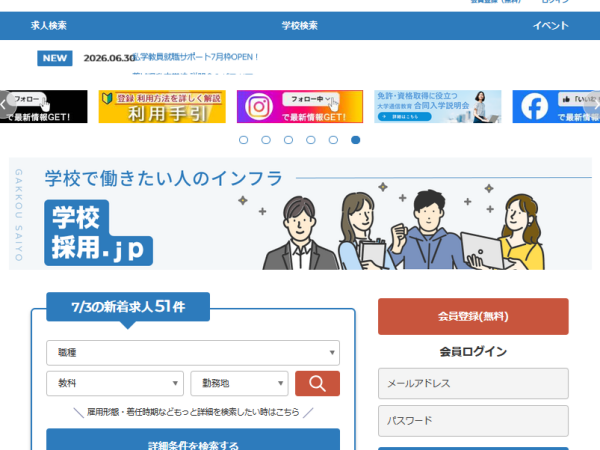This screenshot has height=450, width=600.
Task: Go to next carousel banner arrow
Action: (x=595, y=104)
